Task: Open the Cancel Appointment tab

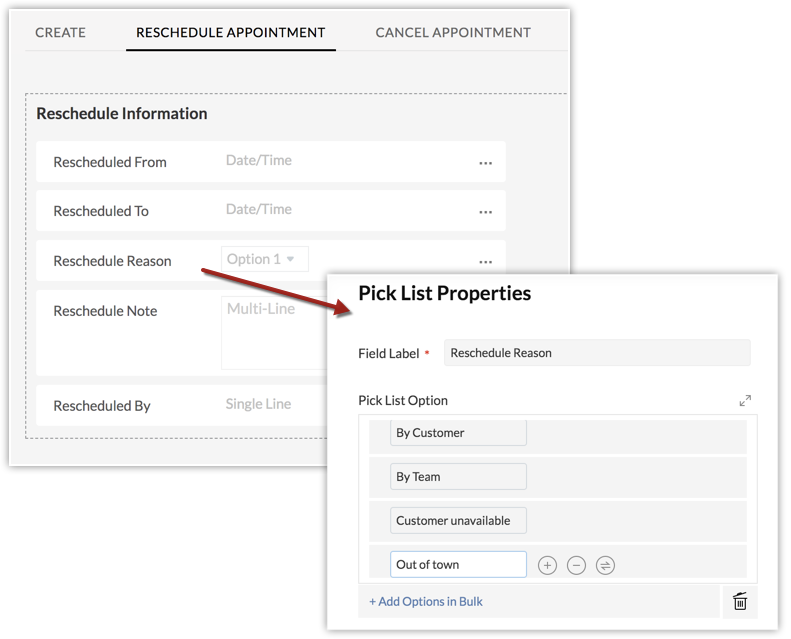Action: [453, 32]
